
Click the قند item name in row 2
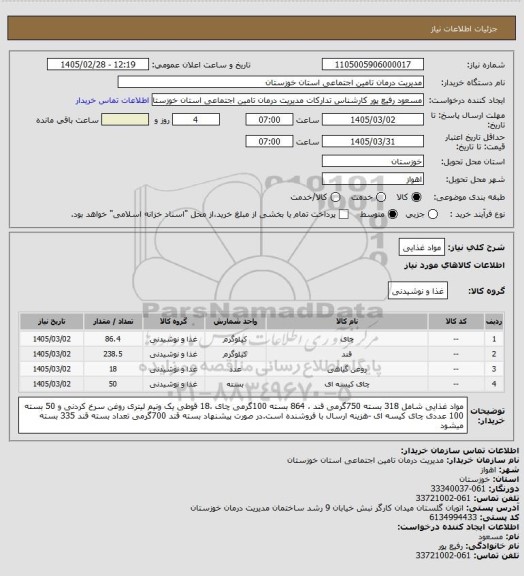[347, 354]
